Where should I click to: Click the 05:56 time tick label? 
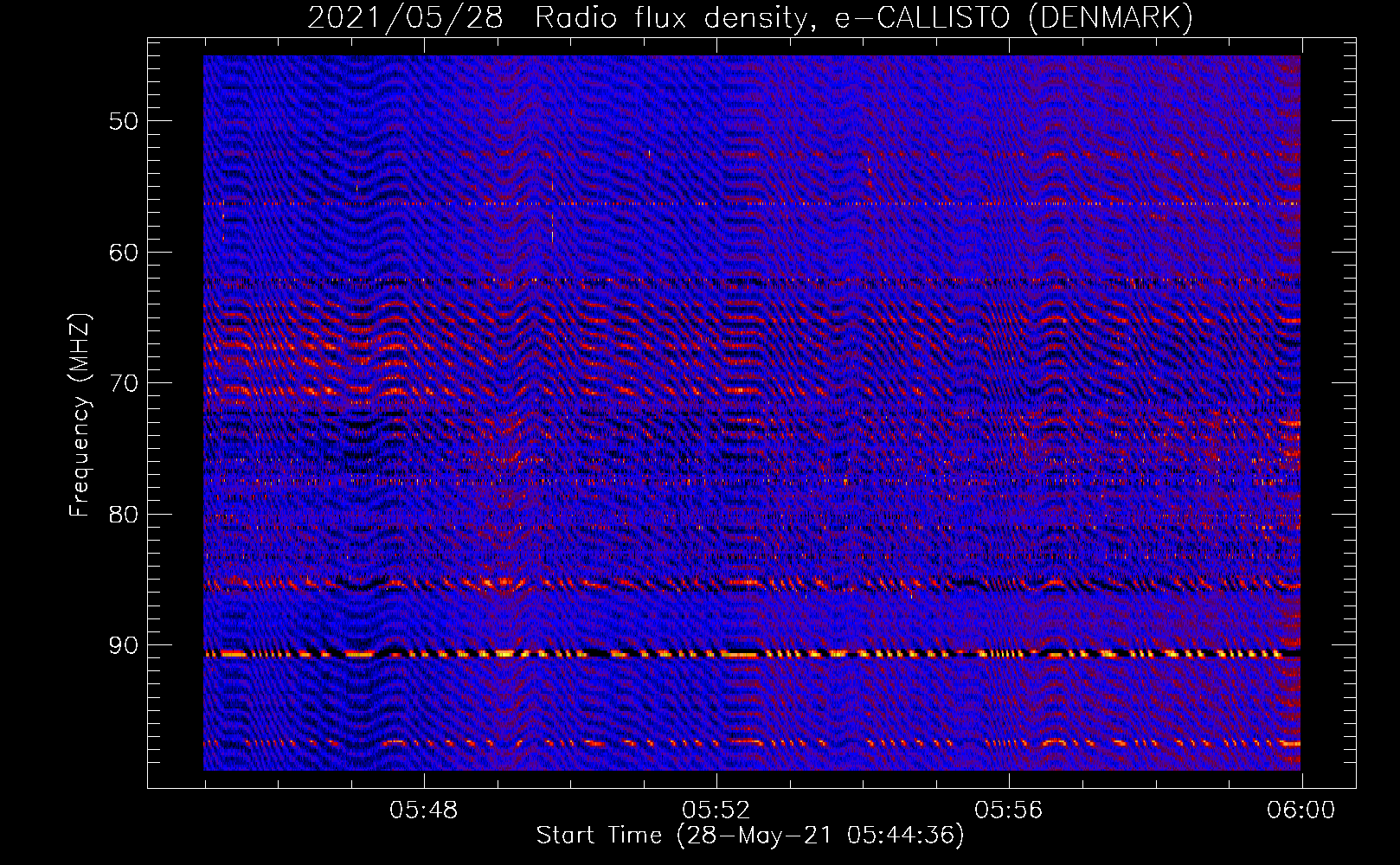1009,811
